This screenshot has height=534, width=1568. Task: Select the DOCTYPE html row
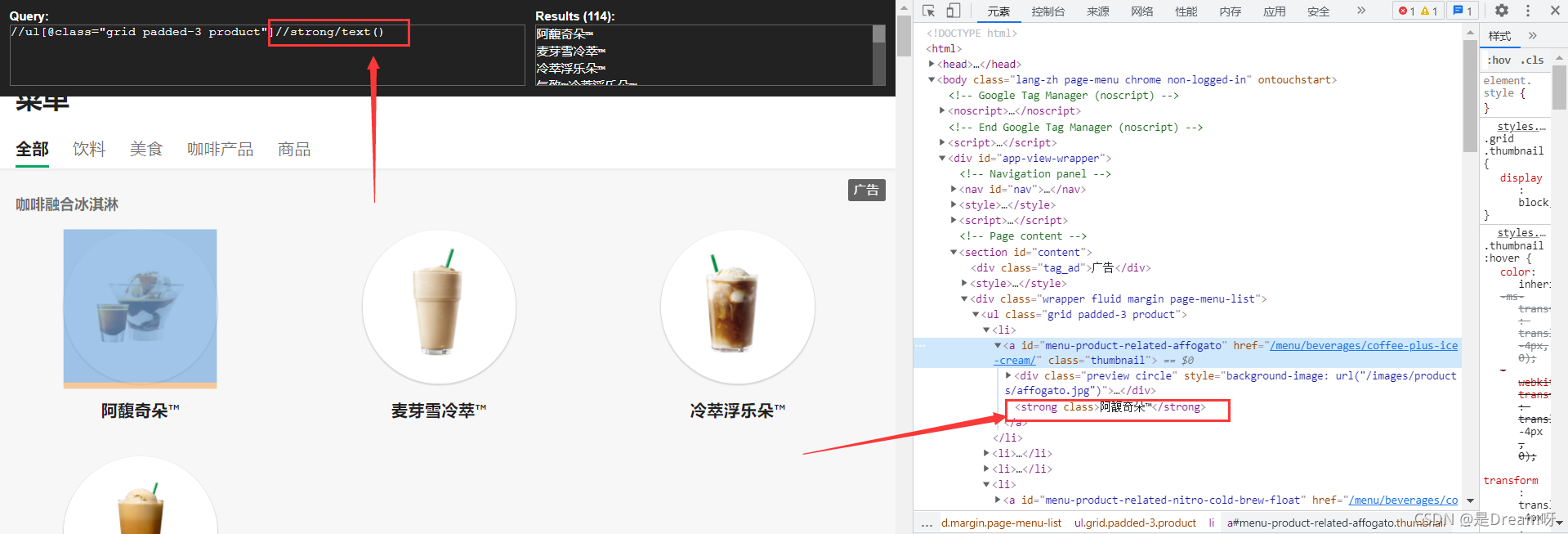[x=972, y=33]
